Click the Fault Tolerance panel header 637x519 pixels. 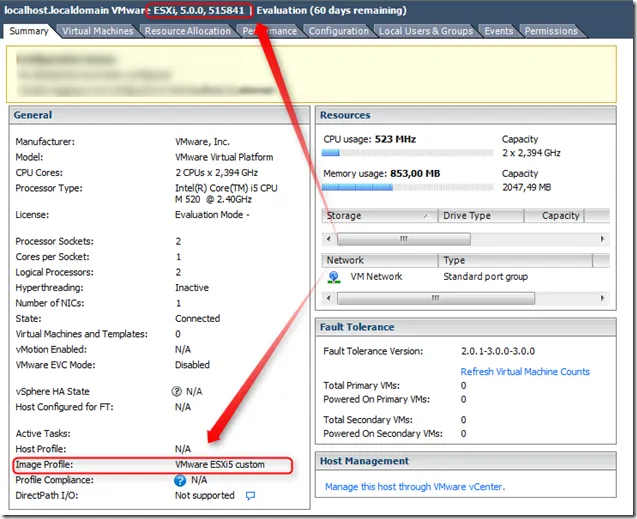[x=466, y=327]
